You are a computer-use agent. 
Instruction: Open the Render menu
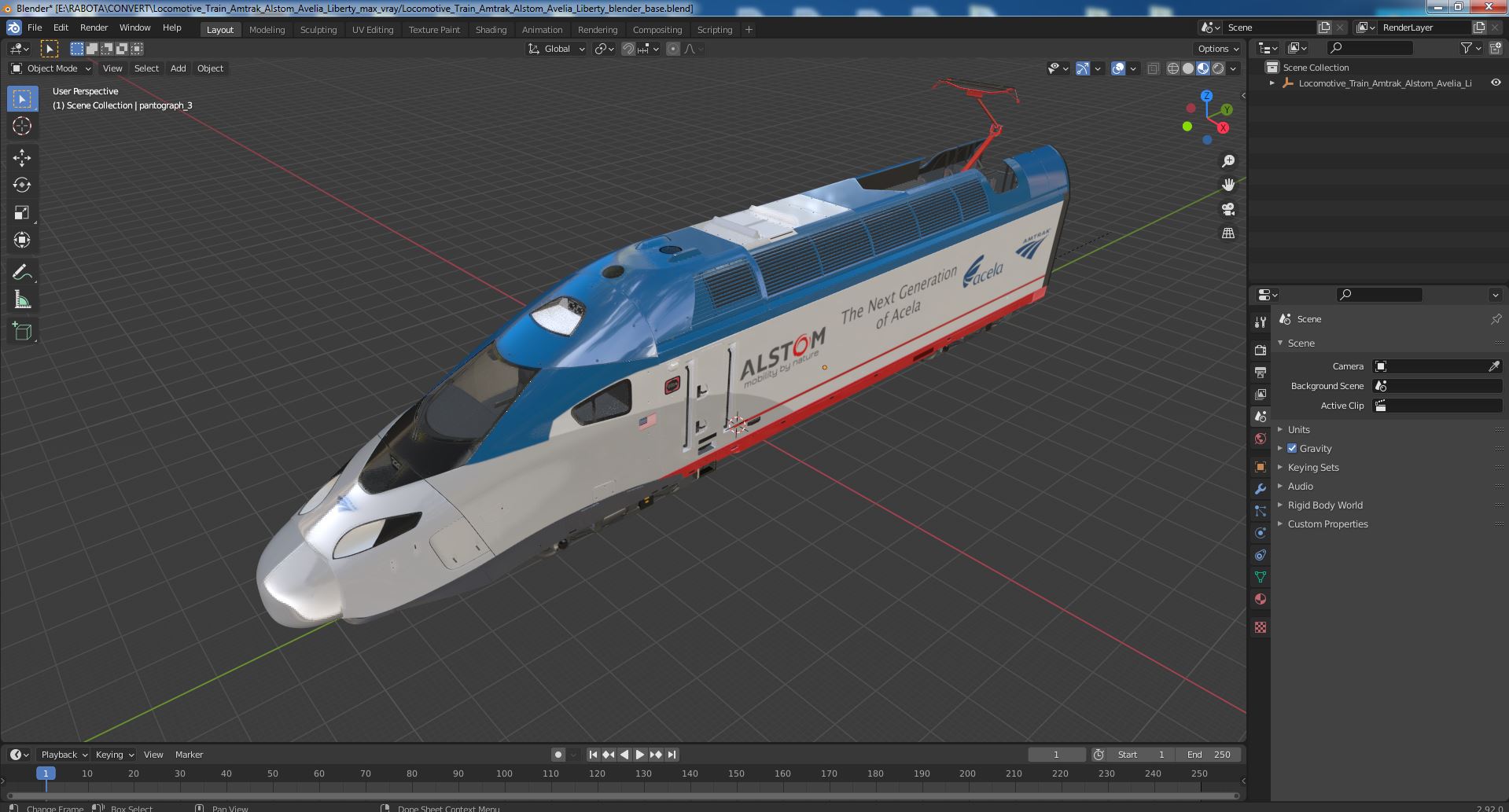click(x=94, y=28)
